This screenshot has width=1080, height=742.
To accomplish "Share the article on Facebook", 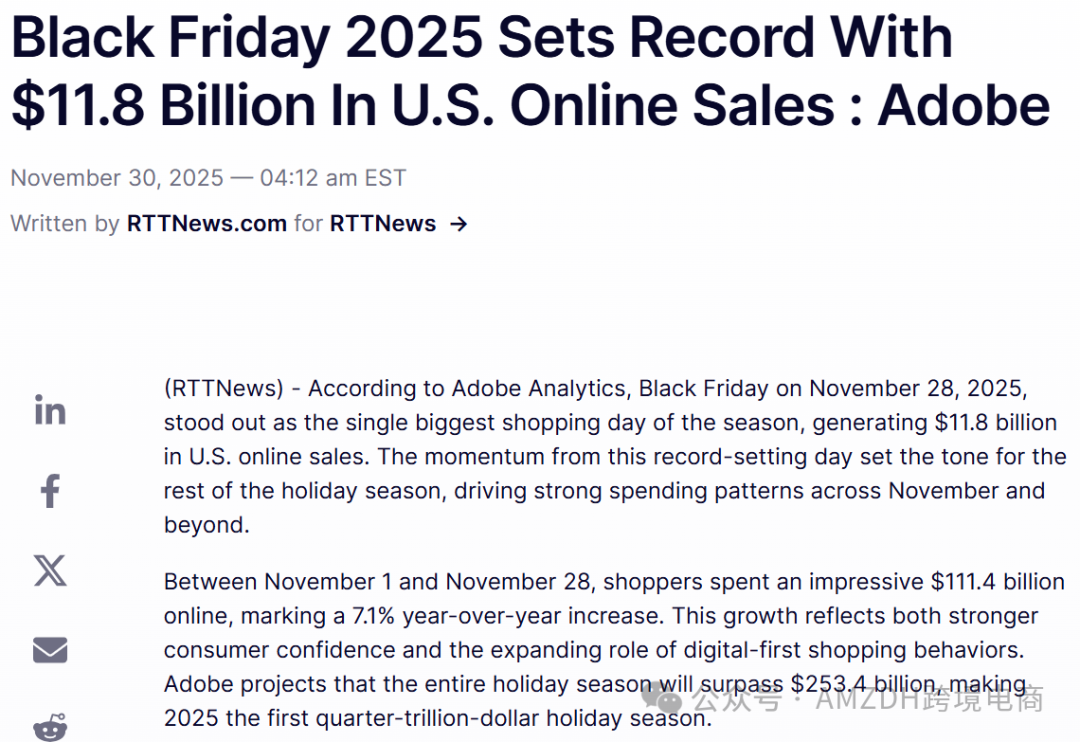I will coord(50,491).
